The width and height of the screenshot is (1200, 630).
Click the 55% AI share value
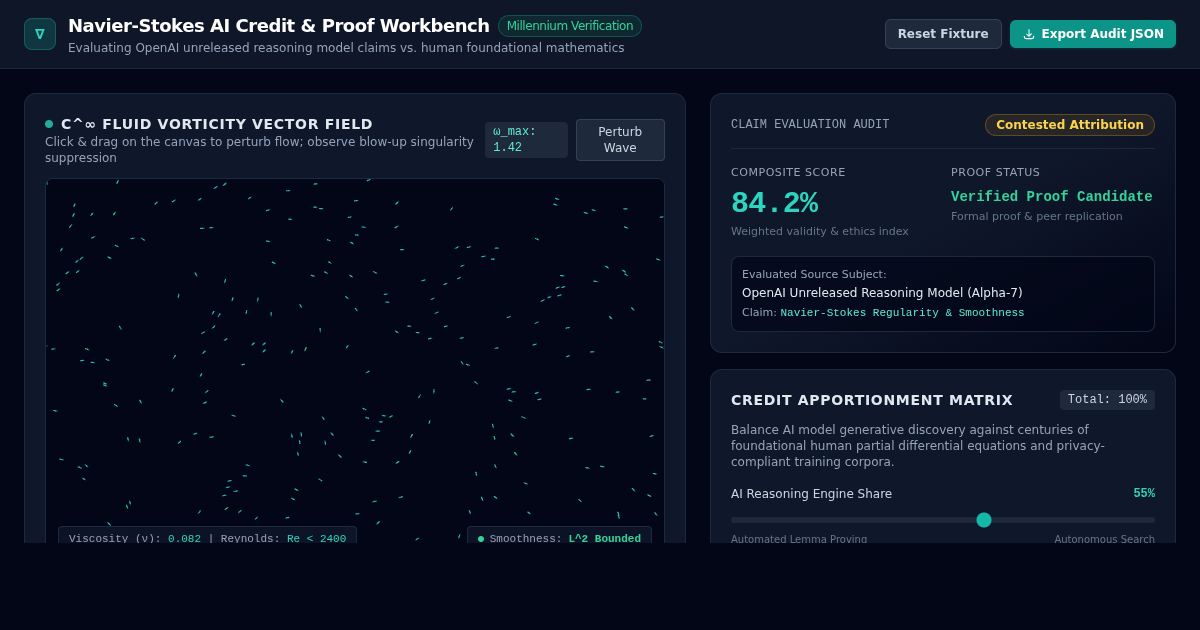point(1144,494)
